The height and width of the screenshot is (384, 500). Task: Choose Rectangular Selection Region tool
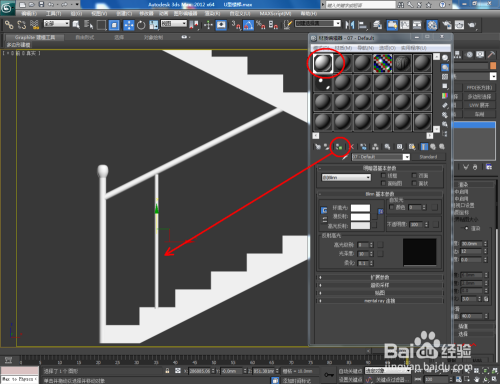tap(101, 25)
